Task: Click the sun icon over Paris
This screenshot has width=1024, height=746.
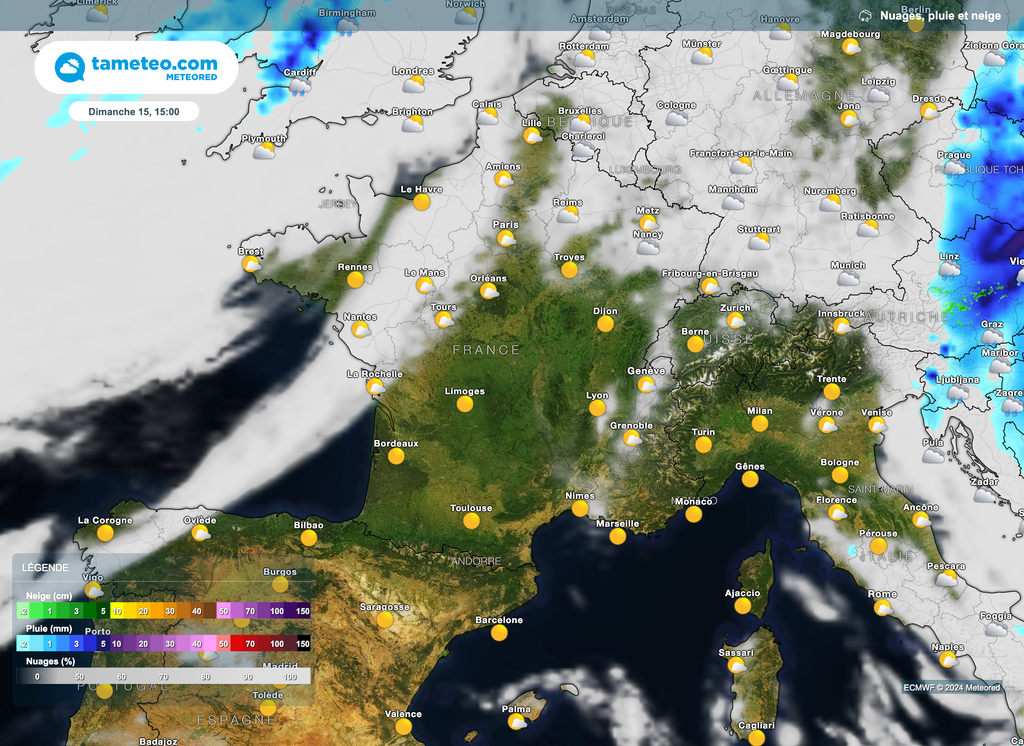Action: pyautogui.click(x=505, y=238)
